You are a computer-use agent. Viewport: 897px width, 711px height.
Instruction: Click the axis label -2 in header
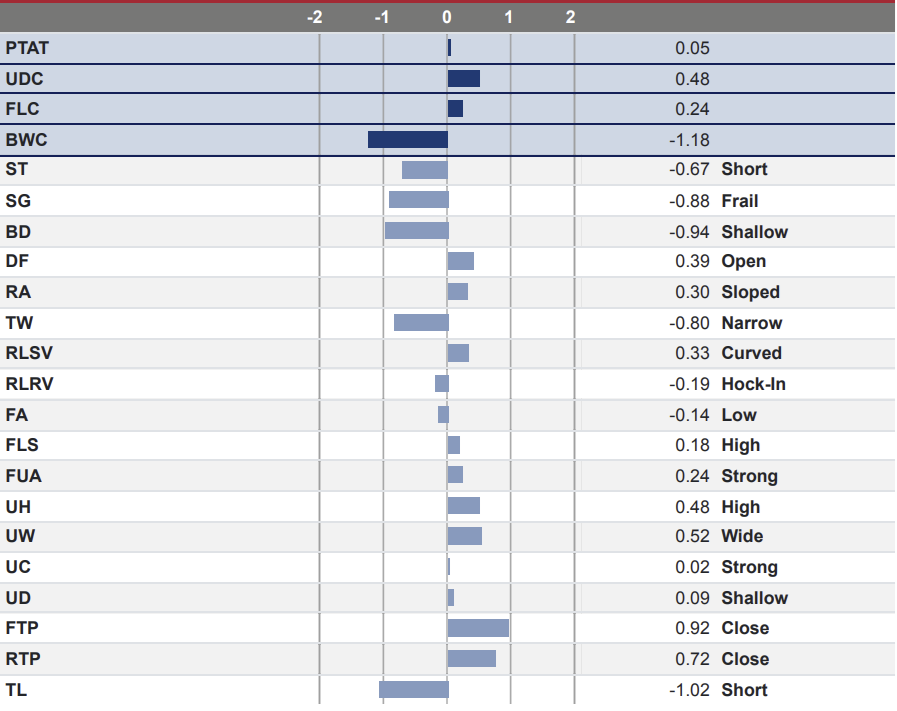coord(314,17)
